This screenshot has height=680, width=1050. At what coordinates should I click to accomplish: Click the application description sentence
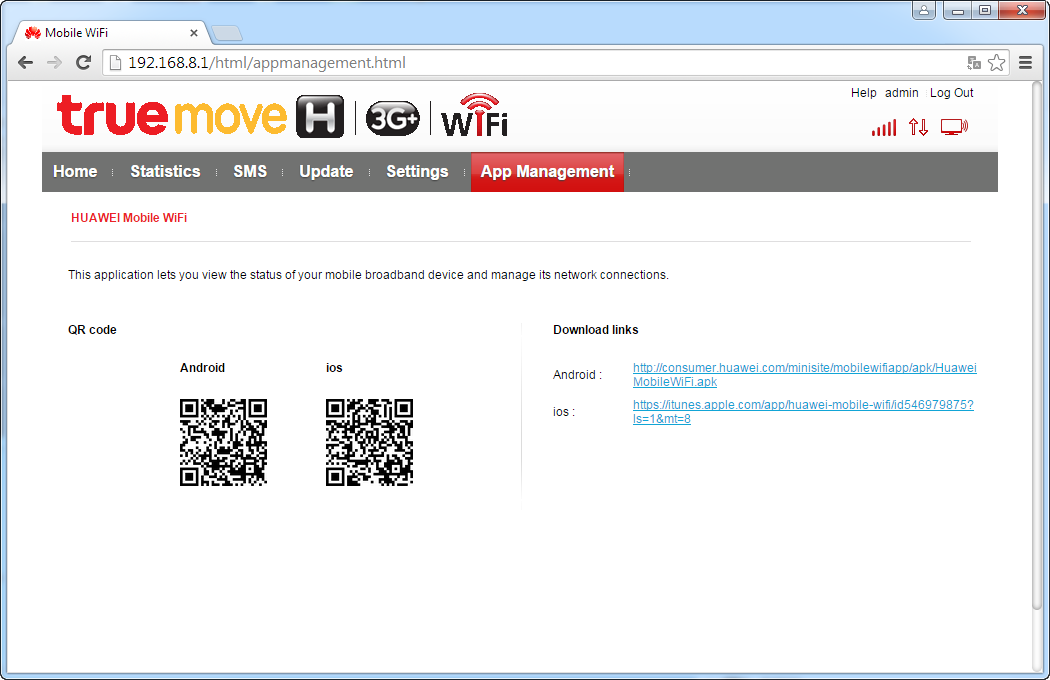[x=368, y=275]
